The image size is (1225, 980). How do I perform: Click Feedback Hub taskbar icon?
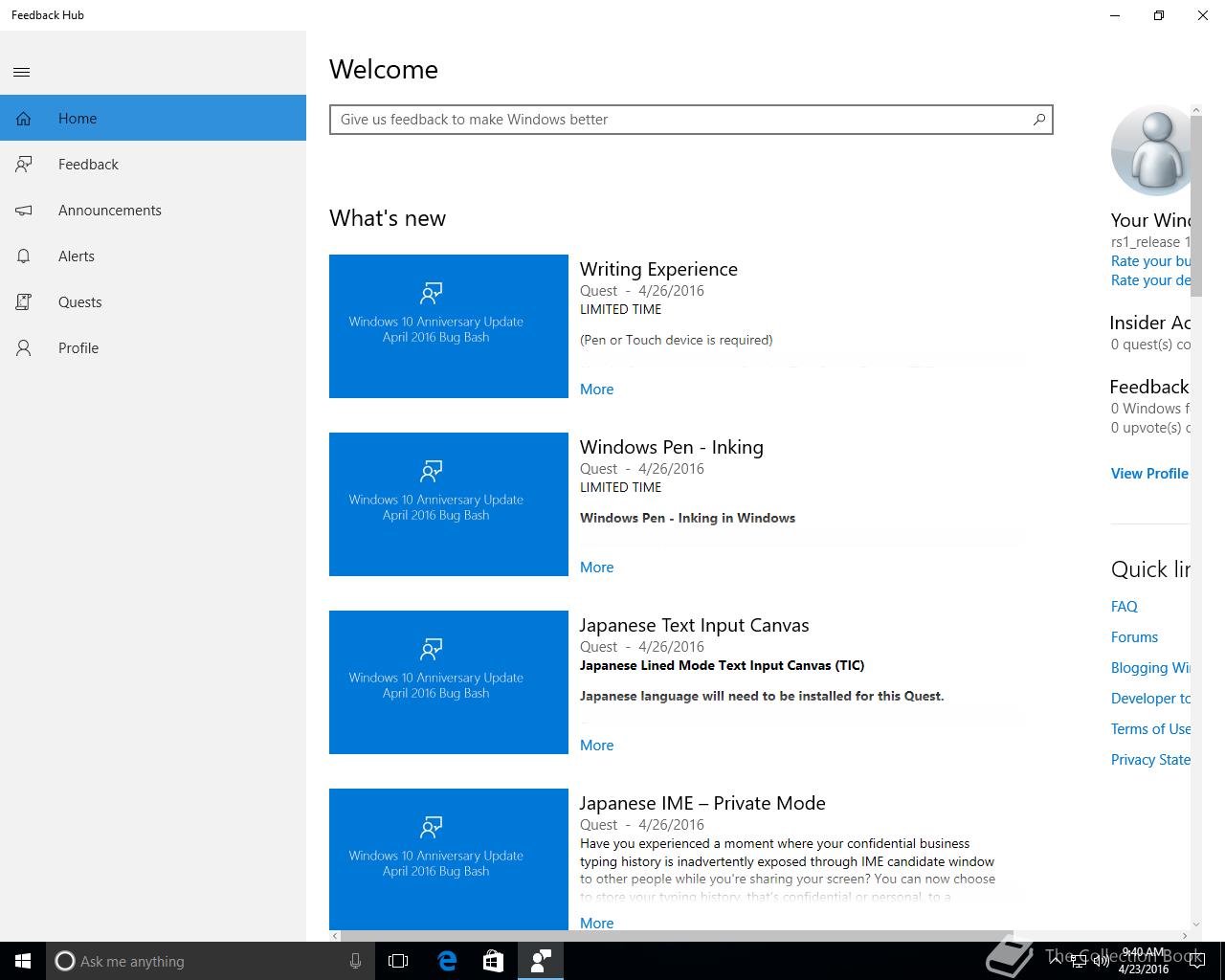point(540,961)
